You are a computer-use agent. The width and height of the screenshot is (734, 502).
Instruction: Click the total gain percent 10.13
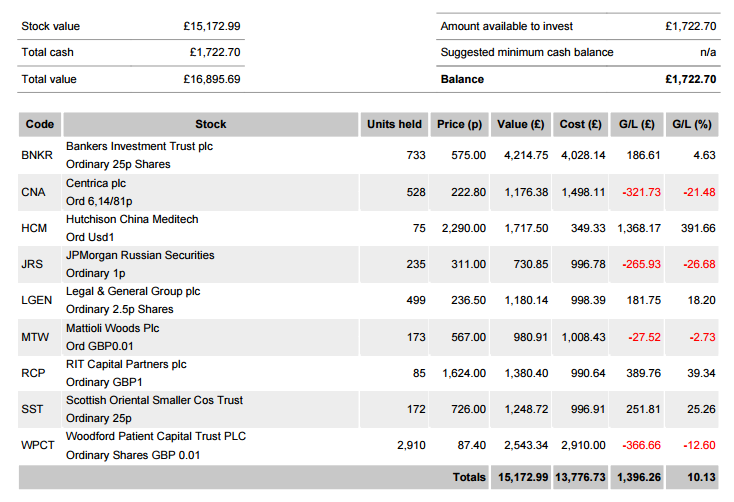pyautogui.click(x=701, y=477)
